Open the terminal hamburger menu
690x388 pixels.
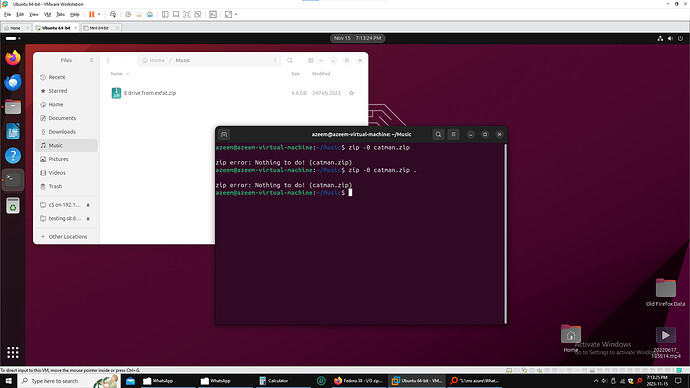(x=453, y=134)
